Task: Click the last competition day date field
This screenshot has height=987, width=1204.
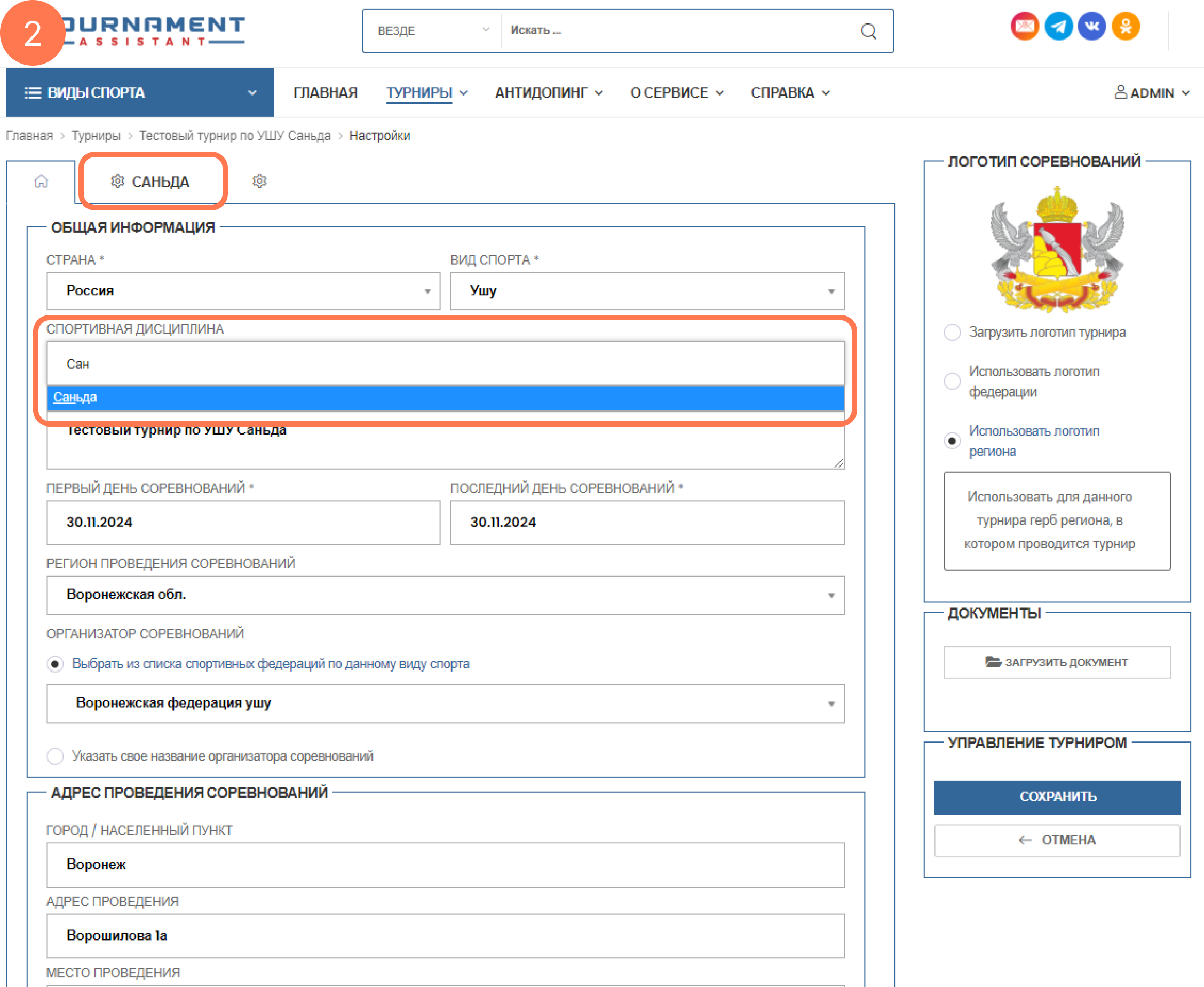Action: click(647, 523)
